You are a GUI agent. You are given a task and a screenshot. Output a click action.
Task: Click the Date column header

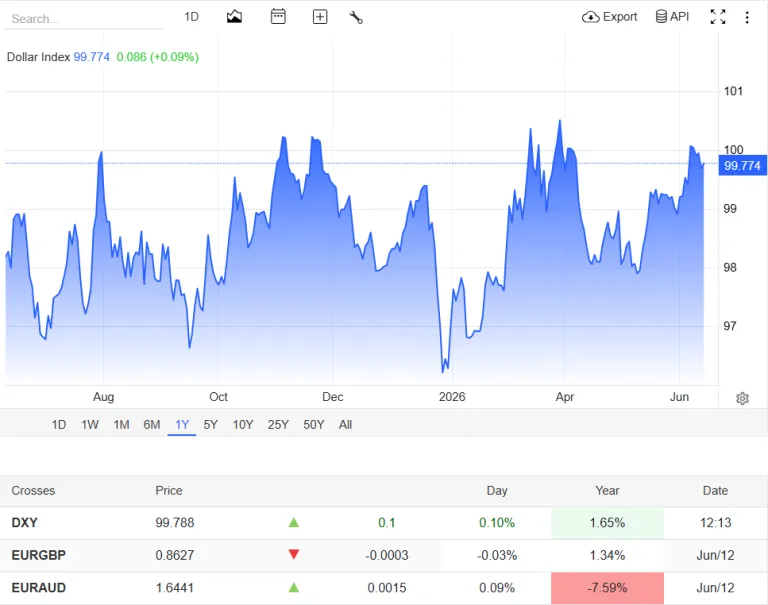click(x=716, y=490)
